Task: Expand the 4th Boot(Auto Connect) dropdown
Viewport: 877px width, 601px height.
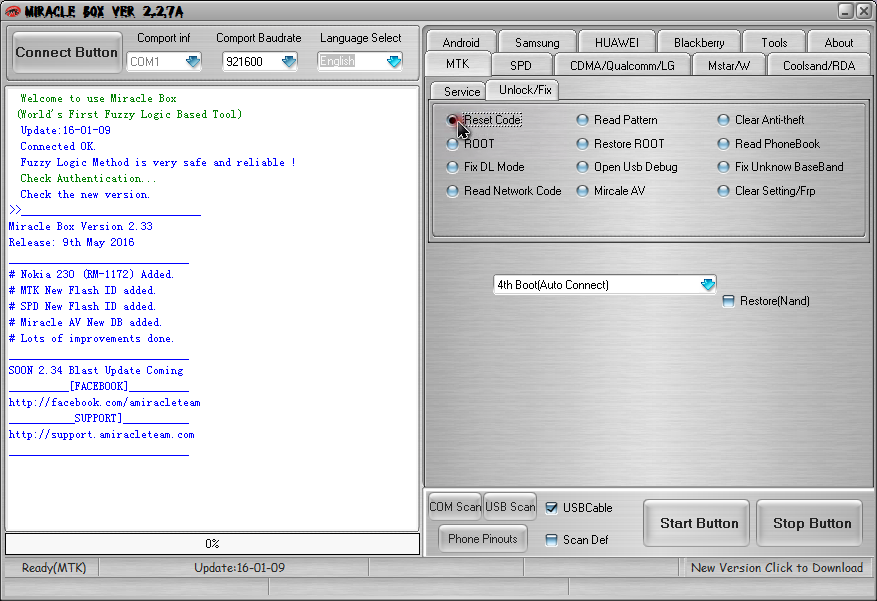Action: [x=605, y=285]
